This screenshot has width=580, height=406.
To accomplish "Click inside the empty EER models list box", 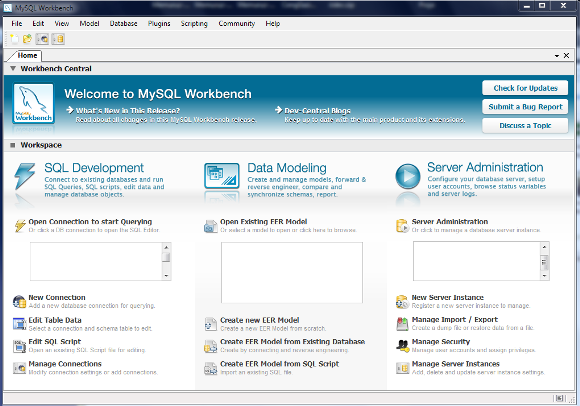I will (292, 273).
